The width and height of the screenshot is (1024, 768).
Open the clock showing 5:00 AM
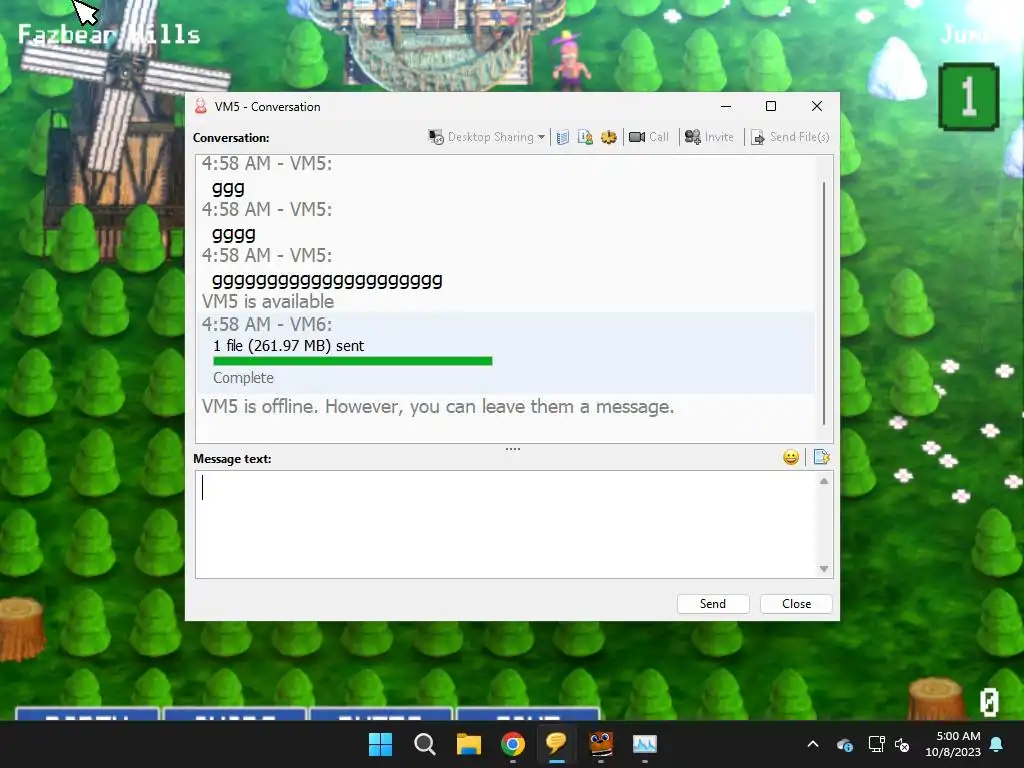point(953,744)
